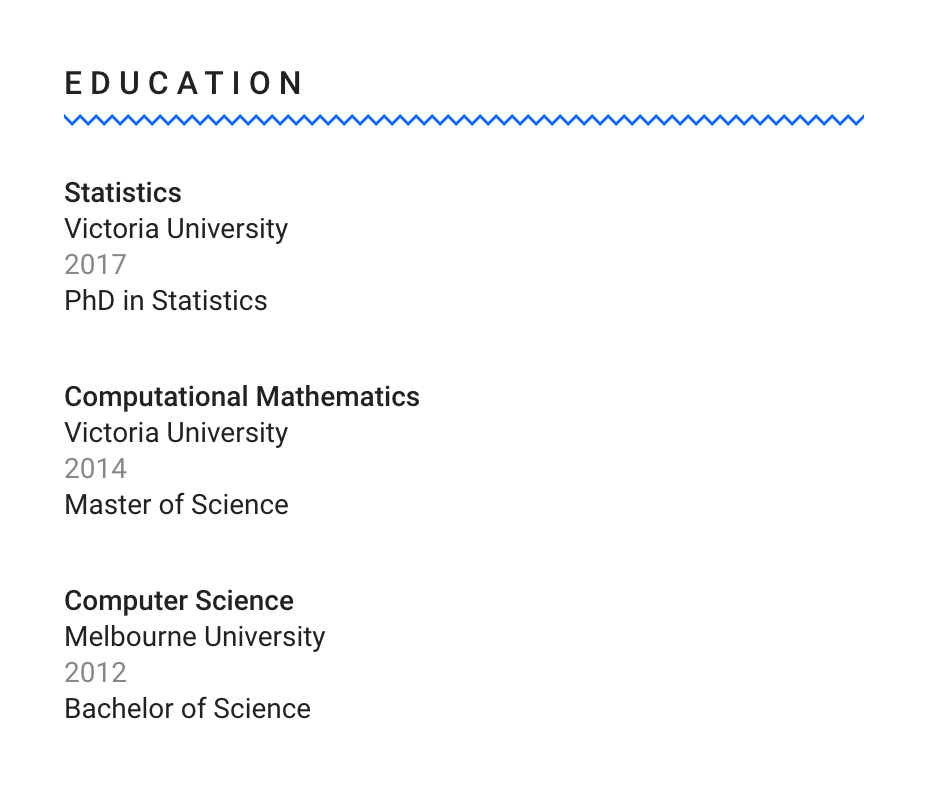This screenshot has width=928, height=790.
Task: Click the year 2017
Action: [95, 265]
